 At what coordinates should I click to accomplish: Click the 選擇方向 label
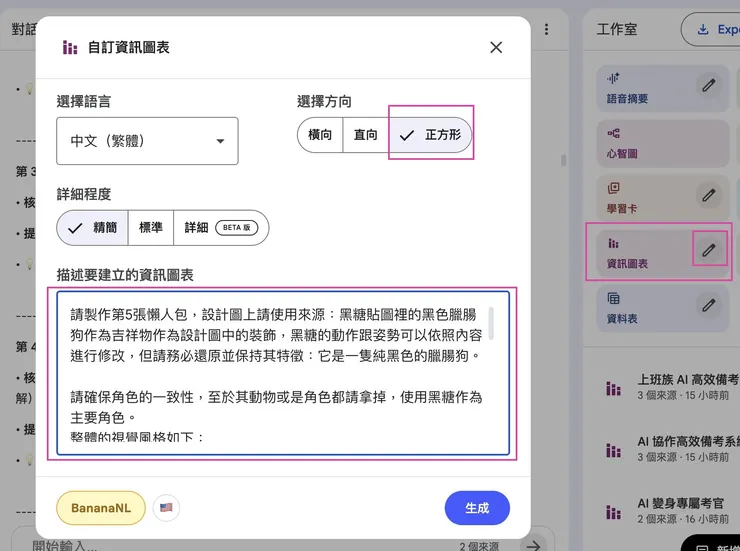tap(324, 101)
